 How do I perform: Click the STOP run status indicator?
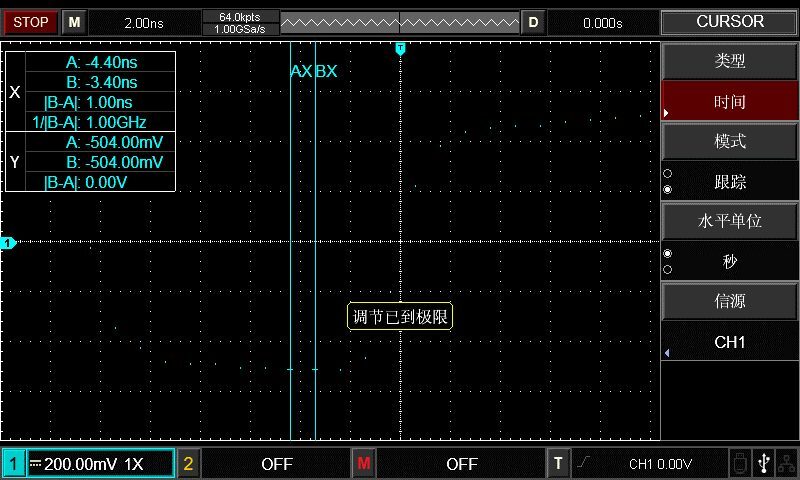(30, 22)
